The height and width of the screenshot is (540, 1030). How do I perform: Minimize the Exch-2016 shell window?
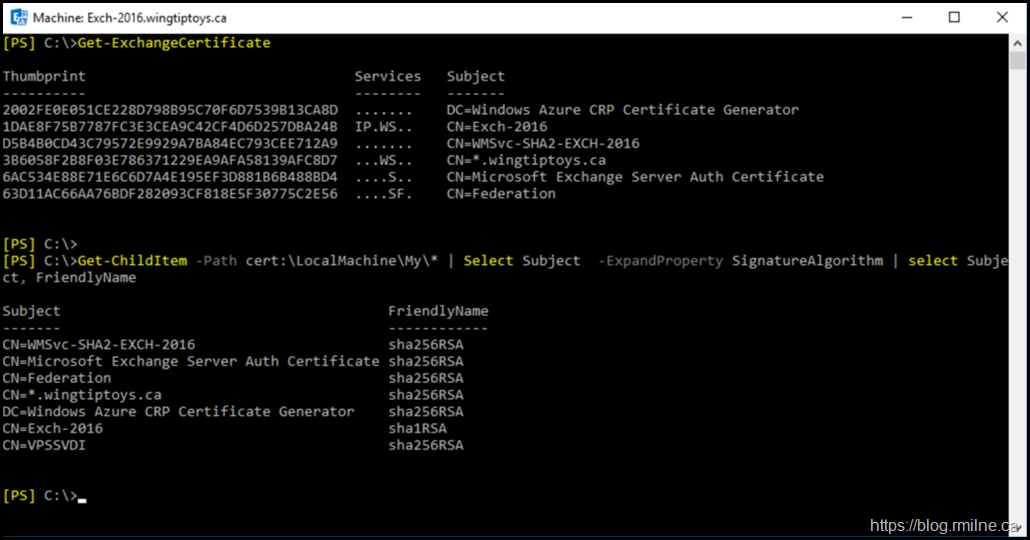(907, 17)
